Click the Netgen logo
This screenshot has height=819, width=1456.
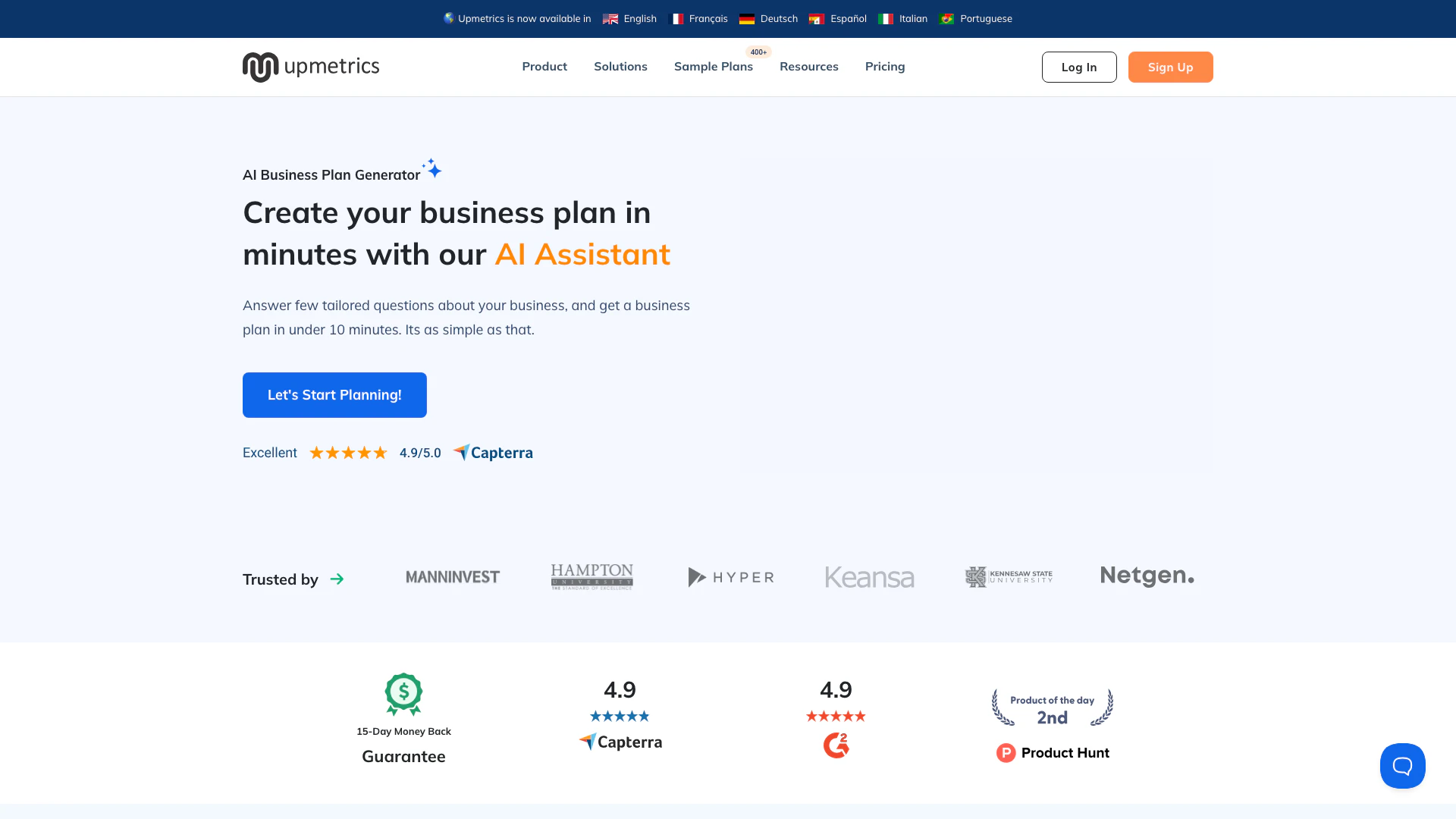tap(1147, 576)
